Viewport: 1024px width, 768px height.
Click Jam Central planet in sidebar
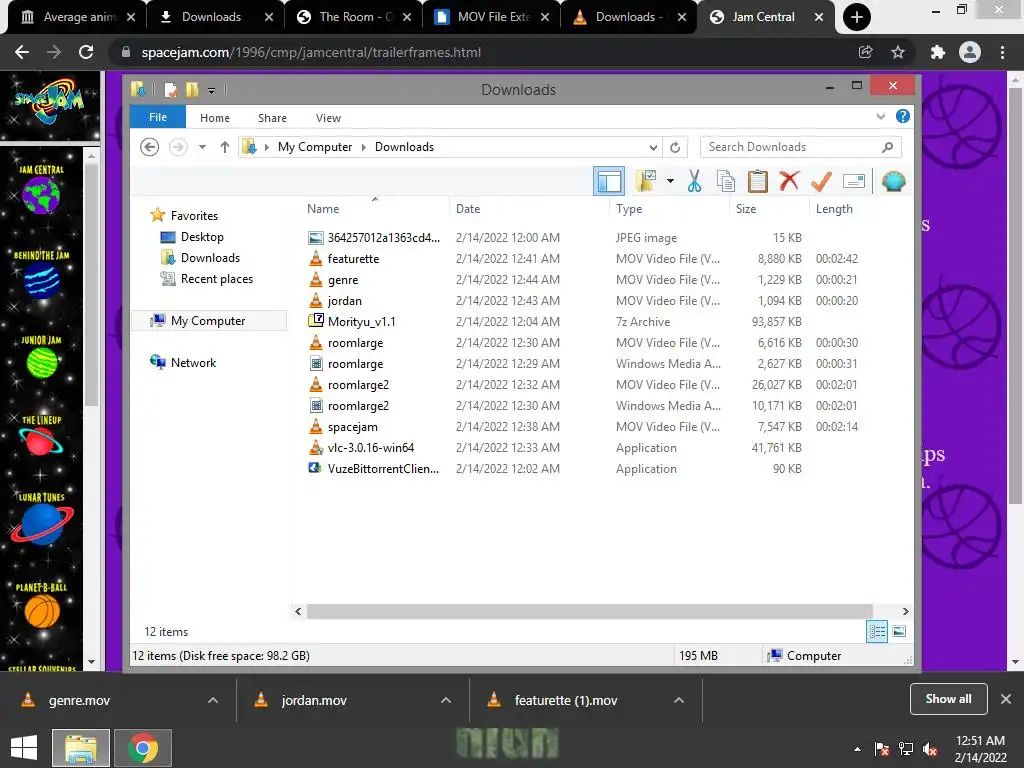[41, 194]
